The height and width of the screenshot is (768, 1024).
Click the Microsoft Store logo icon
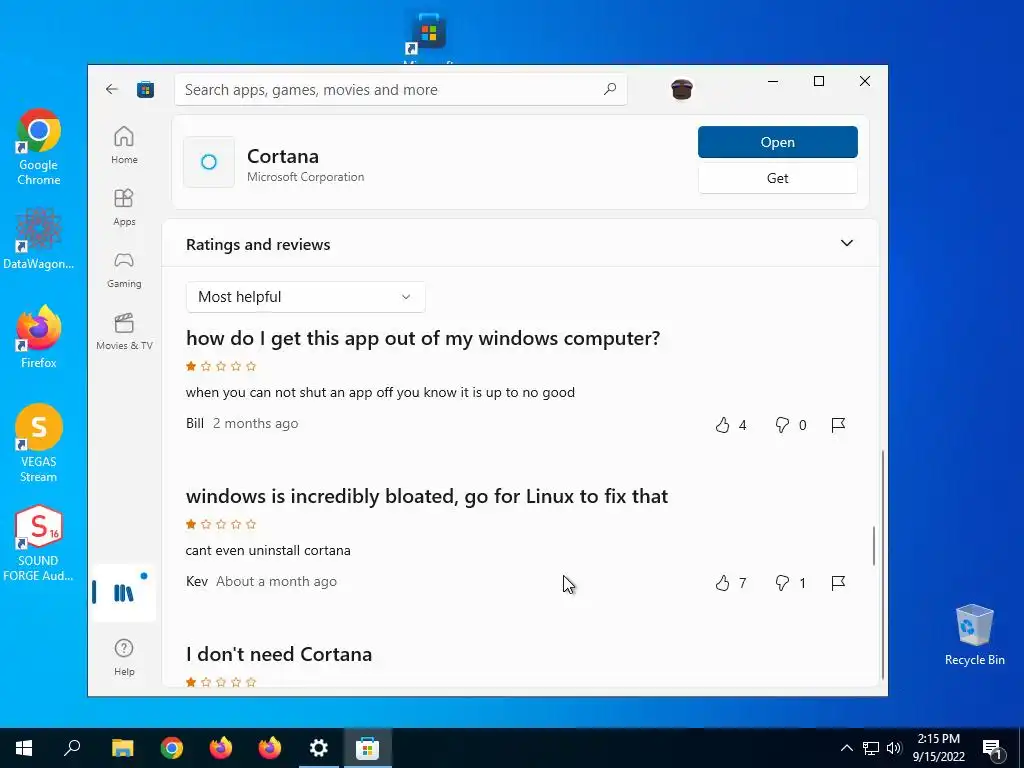pos(146,89)
